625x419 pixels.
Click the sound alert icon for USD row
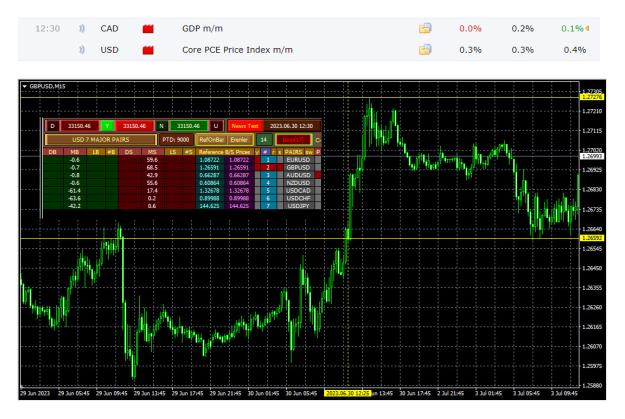82,50
